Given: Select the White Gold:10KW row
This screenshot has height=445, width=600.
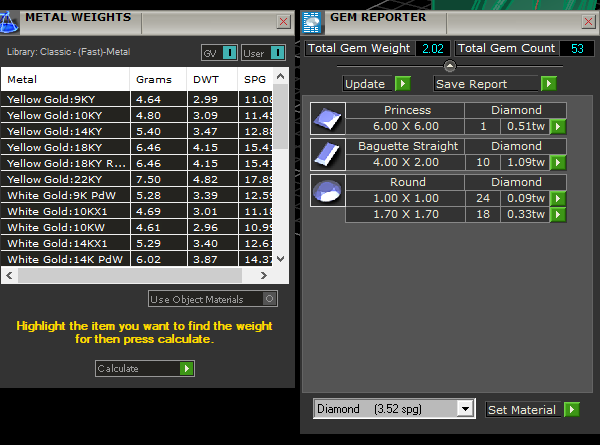Looking at the screenshot, I should [66, 228].
